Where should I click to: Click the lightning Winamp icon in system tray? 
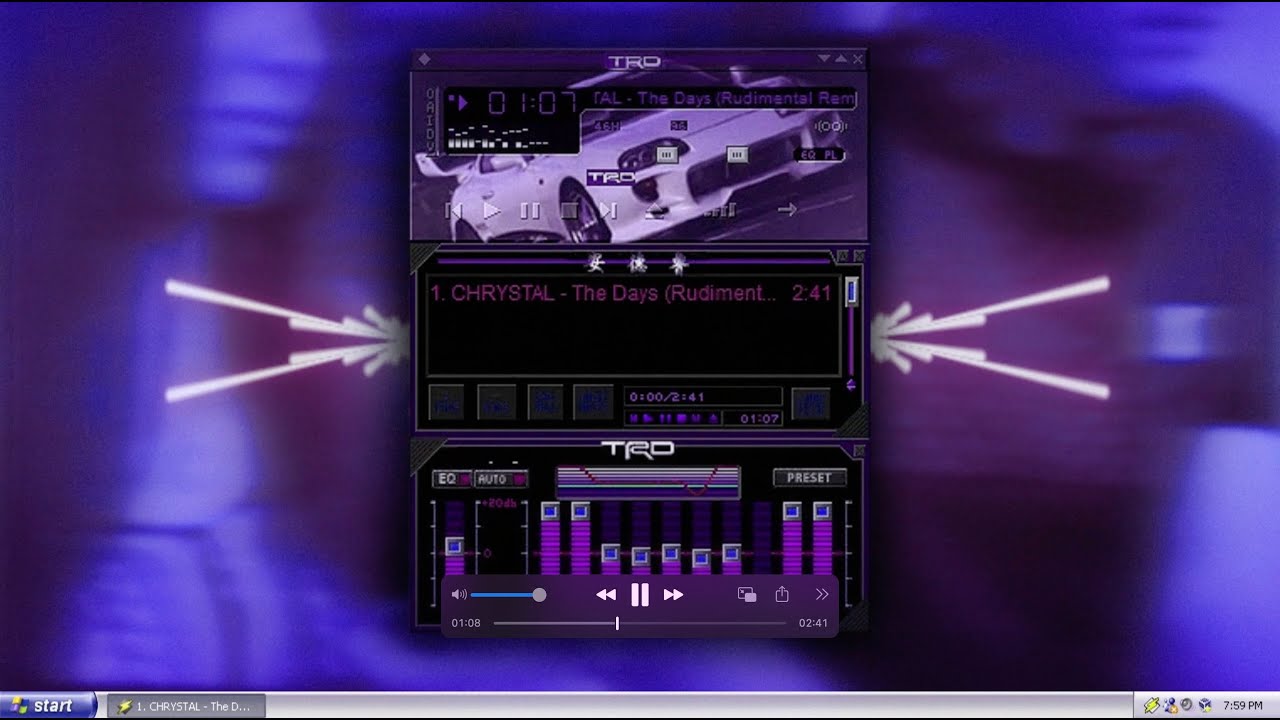1152,705
